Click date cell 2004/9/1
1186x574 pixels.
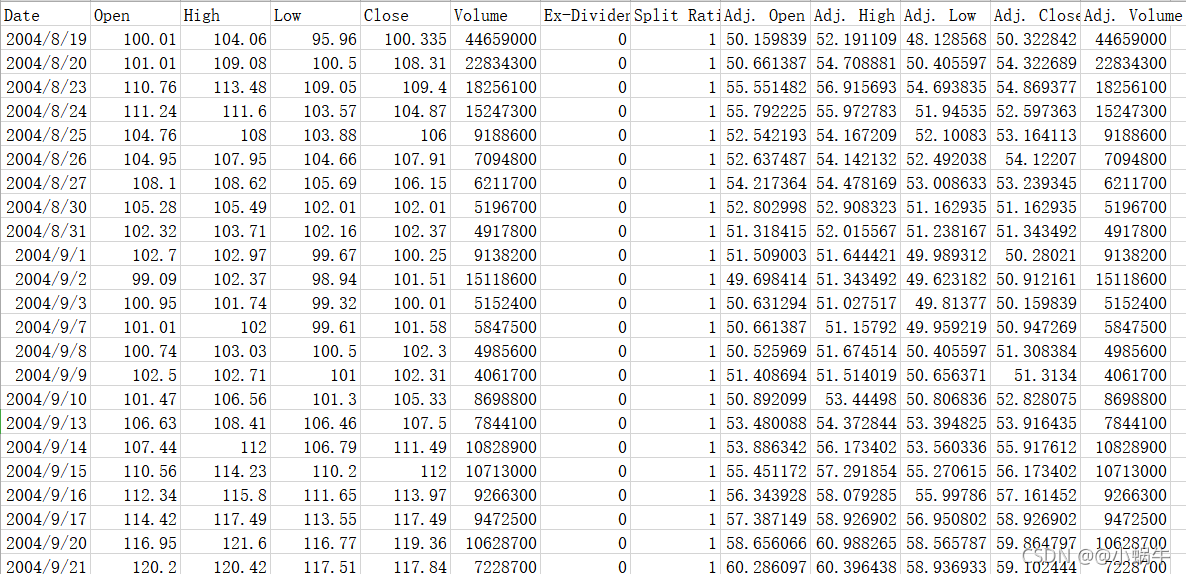click(46, 256)
